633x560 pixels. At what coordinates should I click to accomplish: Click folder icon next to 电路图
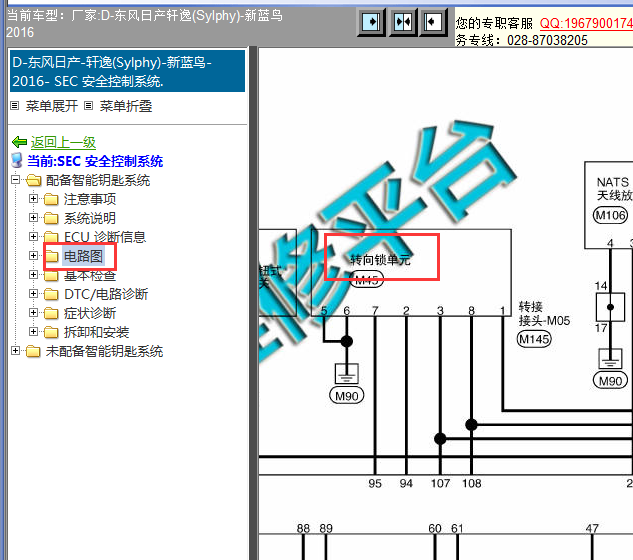51,256
